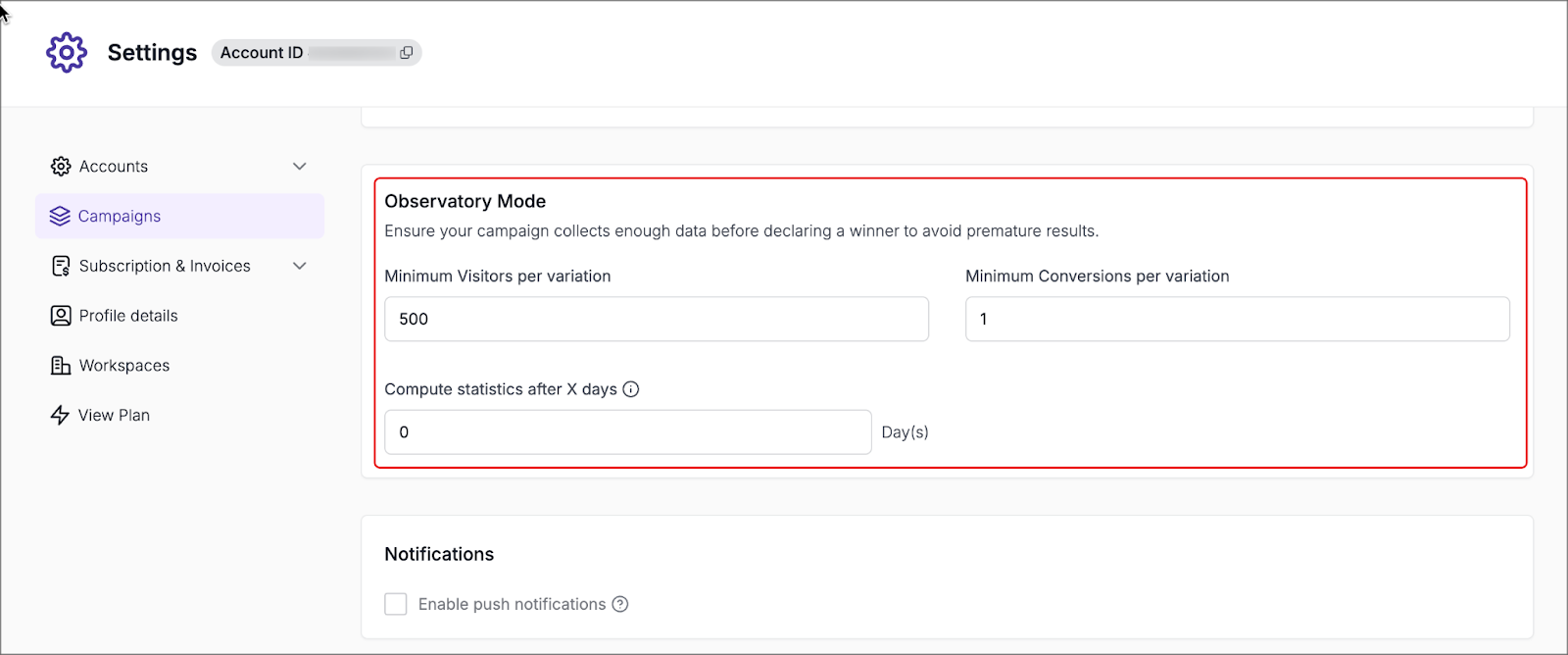
Task: Click the Profile details person icon
Action: coord(61,316)
